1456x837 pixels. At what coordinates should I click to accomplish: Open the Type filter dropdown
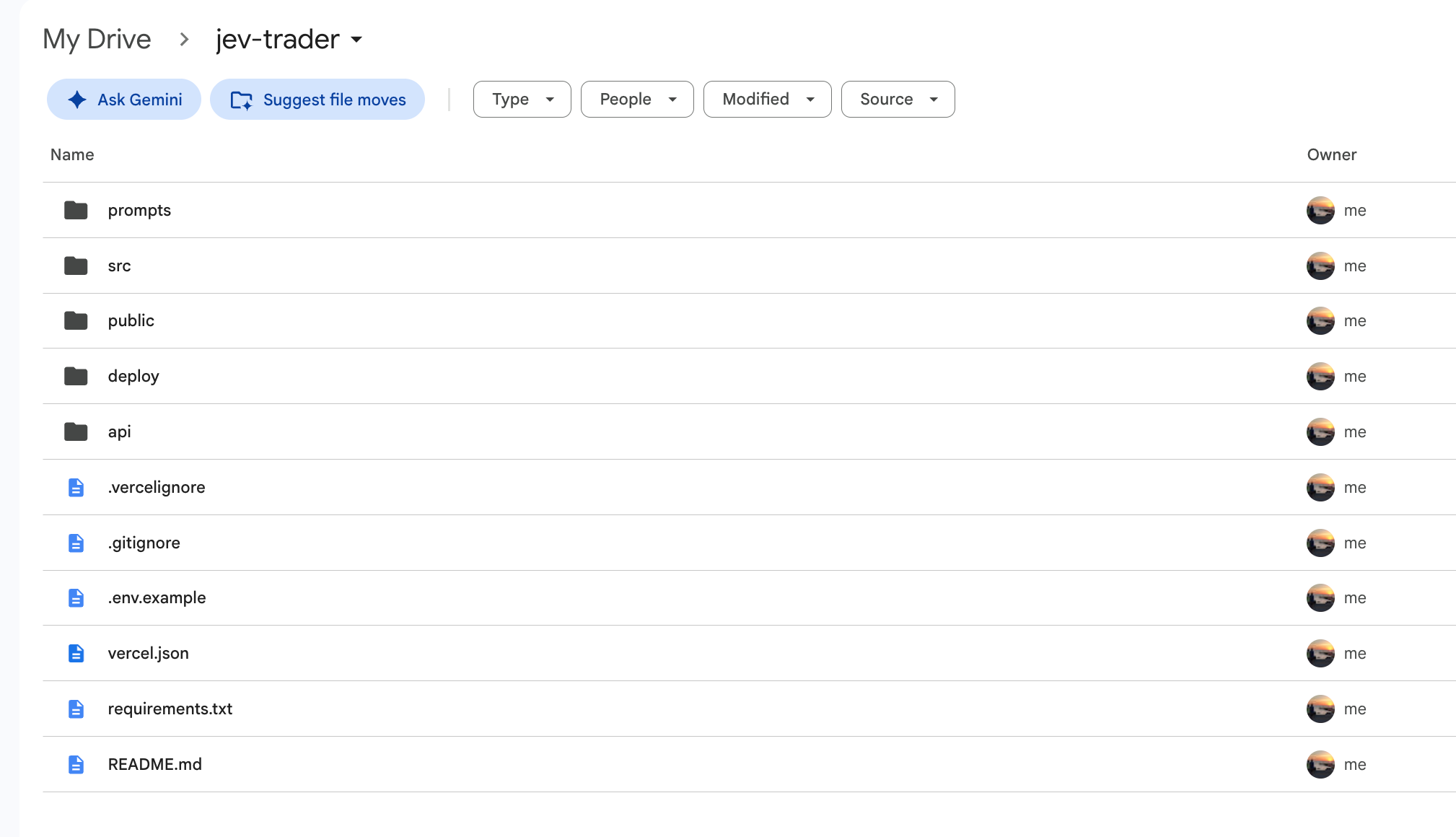click(x=522, y=99)
